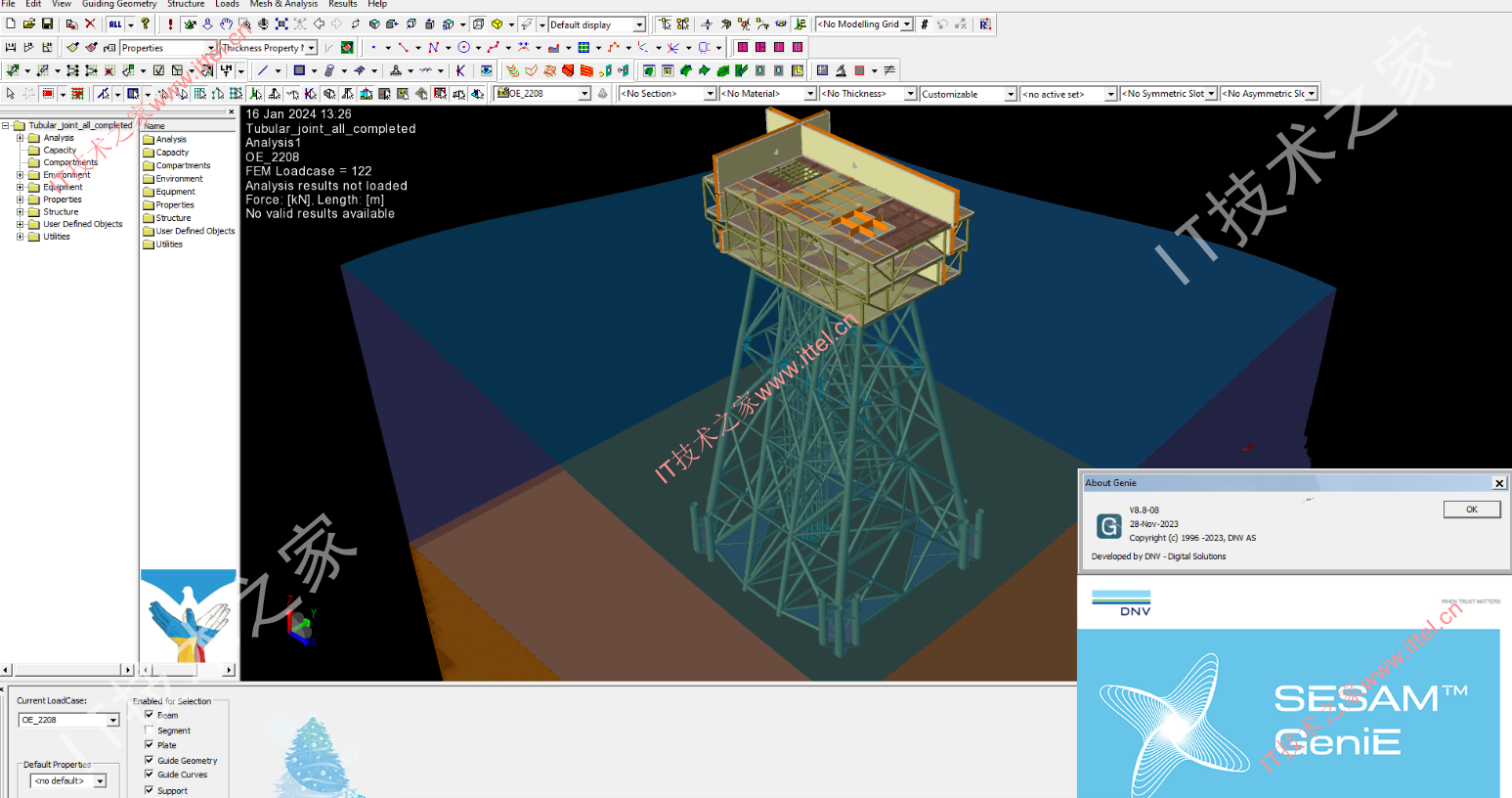The width and height of the screenshot is (1512, 798).
Task: Activate the hand pan tool
Action: tap(226, 24)
